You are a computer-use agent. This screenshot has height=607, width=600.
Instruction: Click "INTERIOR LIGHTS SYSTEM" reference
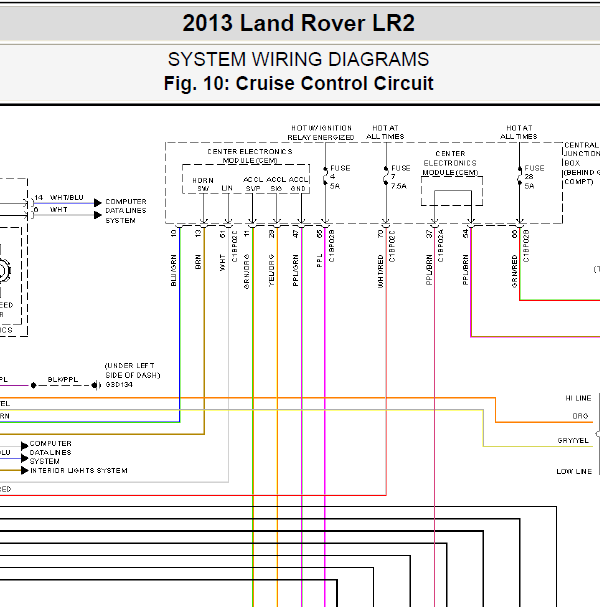click(x=79, y=471)
